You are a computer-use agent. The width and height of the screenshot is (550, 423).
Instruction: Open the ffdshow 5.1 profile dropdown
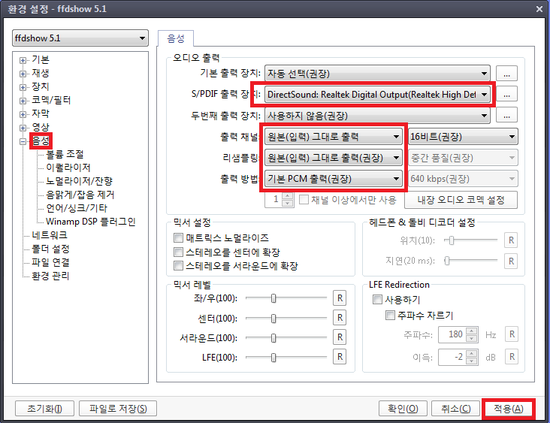[x=80, y=38]
